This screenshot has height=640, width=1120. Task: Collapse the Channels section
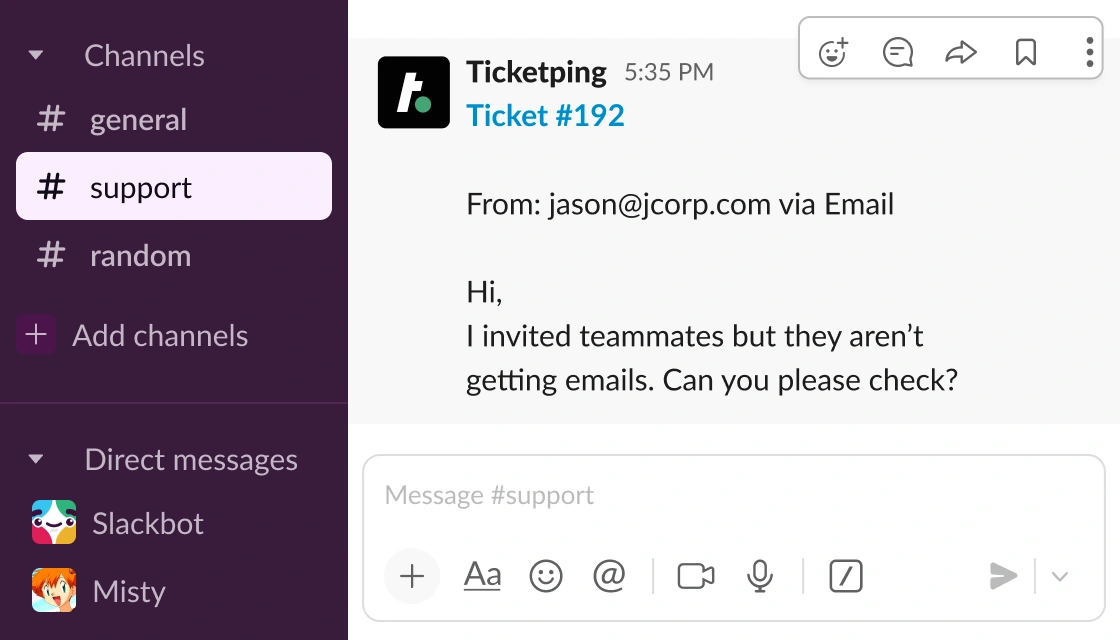(x=36, y=55)
